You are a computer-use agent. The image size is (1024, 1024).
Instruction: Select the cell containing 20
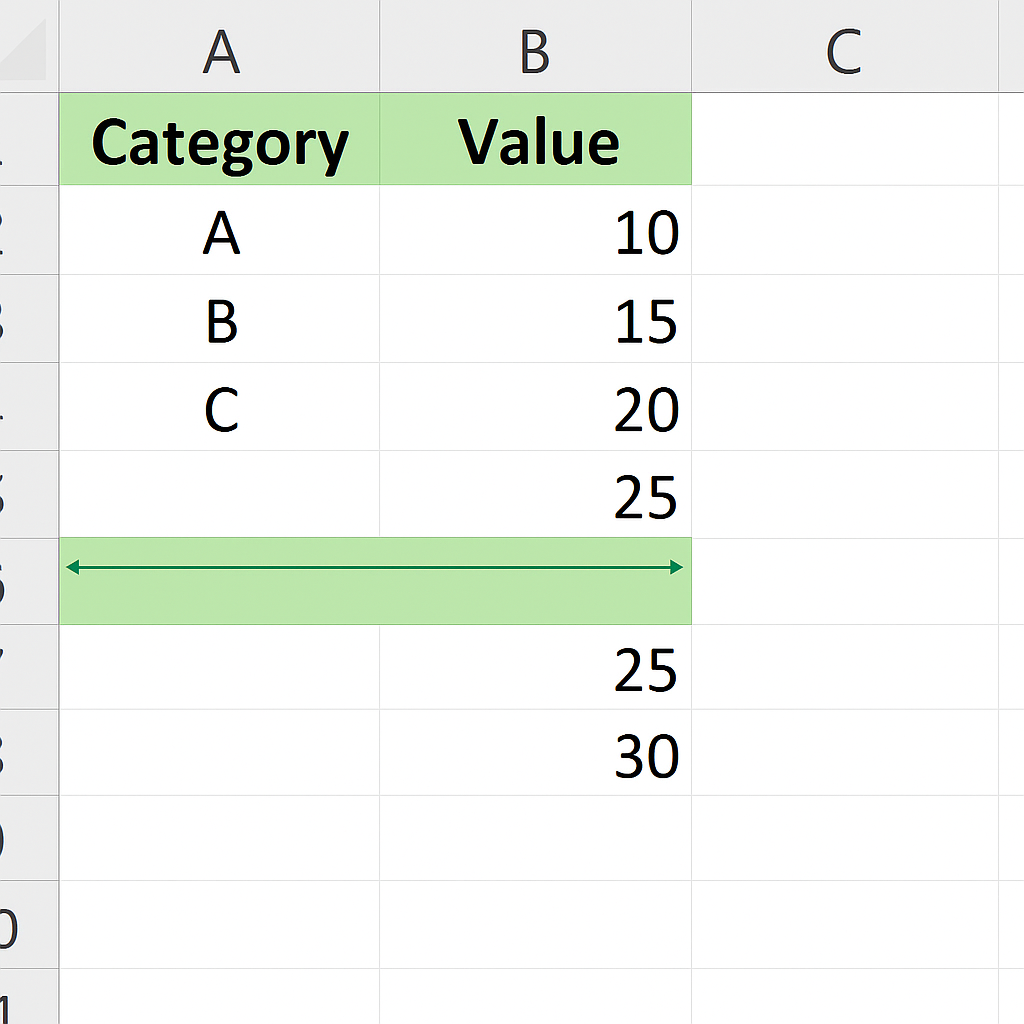point(536,408)
